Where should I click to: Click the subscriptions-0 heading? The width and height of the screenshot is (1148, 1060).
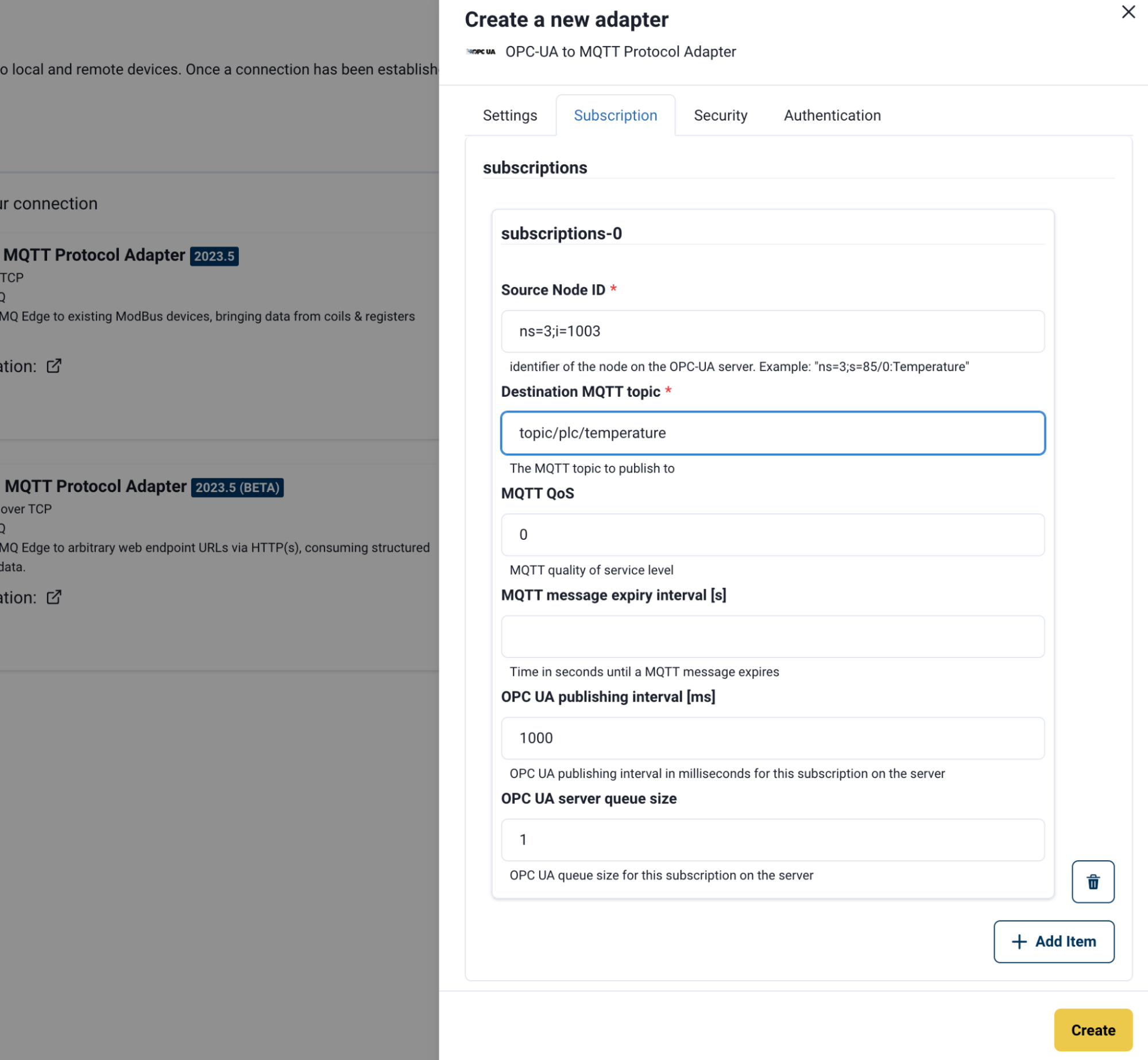coord(561,234)
